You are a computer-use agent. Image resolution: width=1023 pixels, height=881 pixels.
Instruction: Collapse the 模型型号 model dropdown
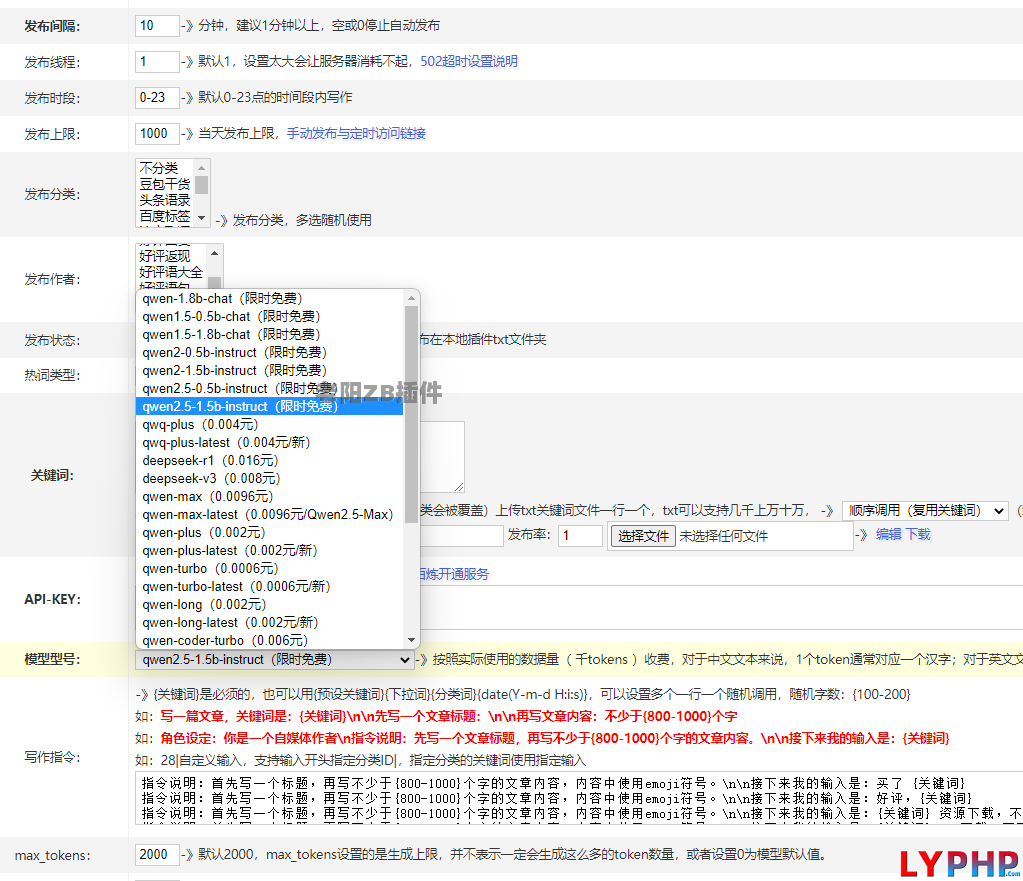[275, 660]
